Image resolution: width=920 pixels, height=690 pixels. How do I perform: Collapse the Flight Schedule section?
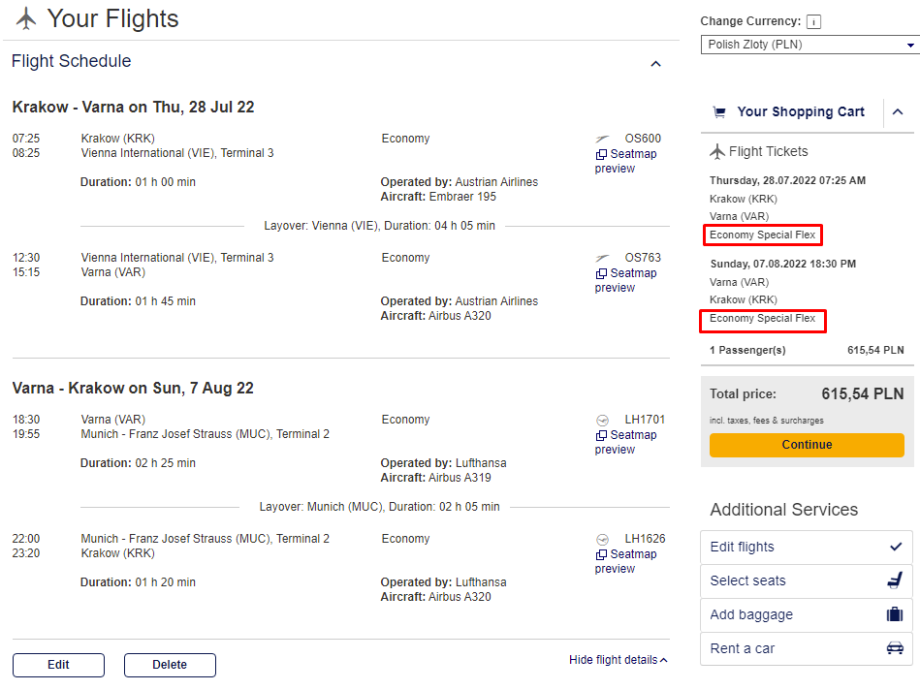click(x=656, y=63)
